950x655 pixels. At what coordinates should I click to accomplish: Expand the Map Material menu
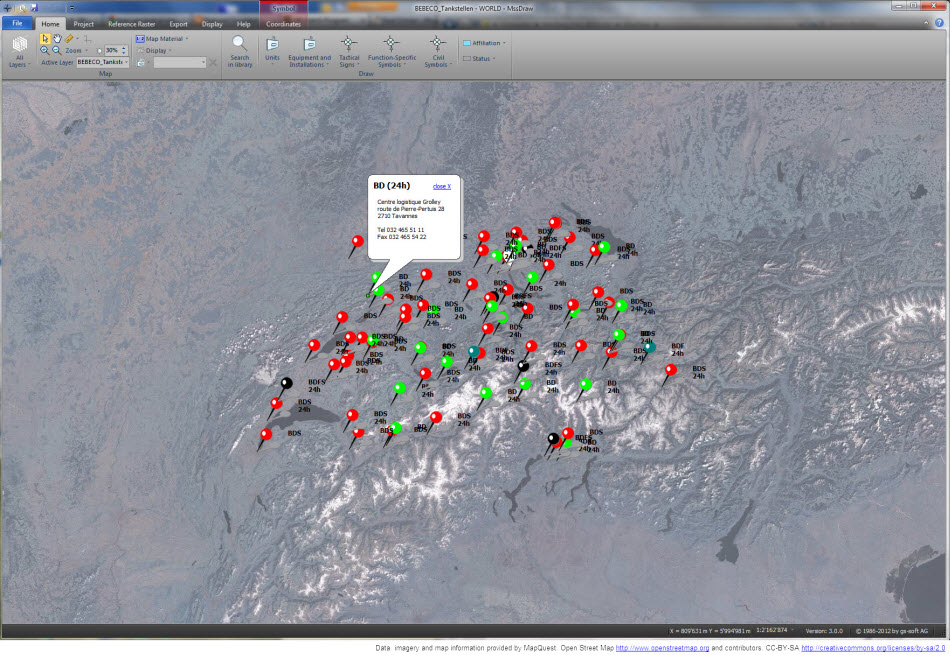[165, 38]
